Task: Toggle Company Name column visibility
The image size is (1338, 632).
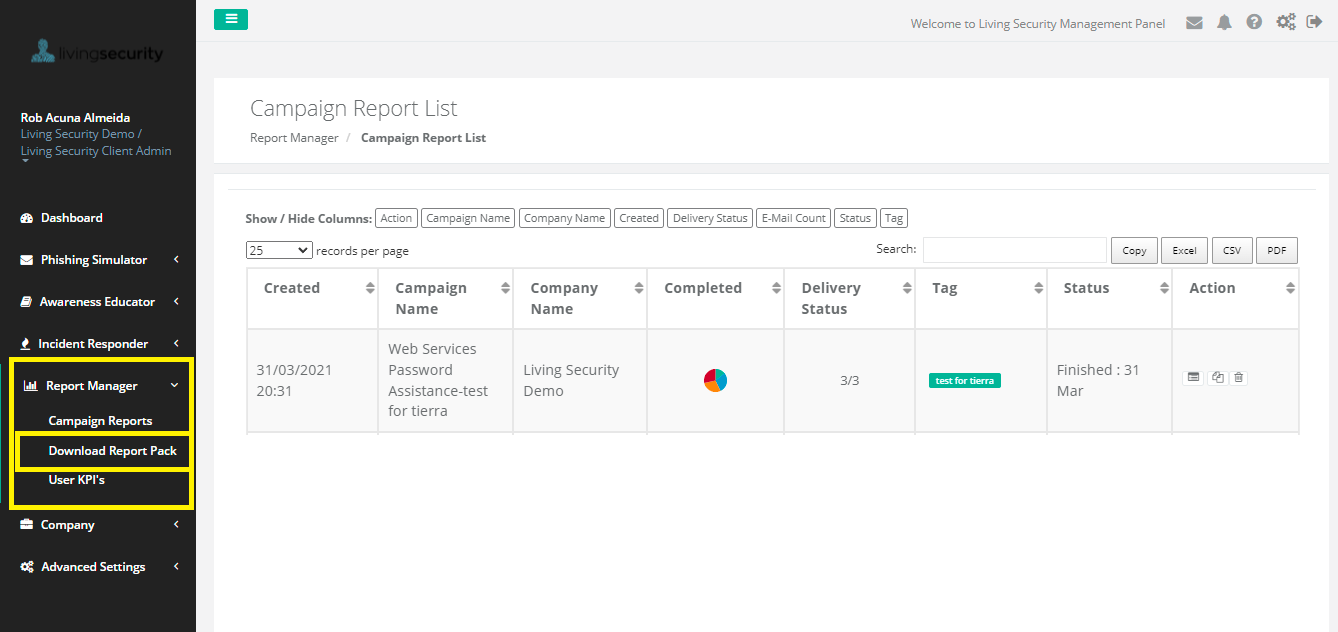Action: pyautogui.click(x=565, y=218)
